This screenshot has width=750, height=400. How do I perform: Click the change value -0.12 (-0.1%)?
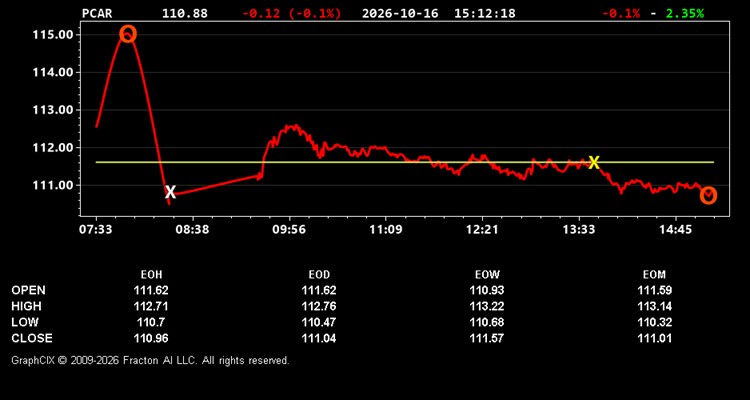[292, 13]
